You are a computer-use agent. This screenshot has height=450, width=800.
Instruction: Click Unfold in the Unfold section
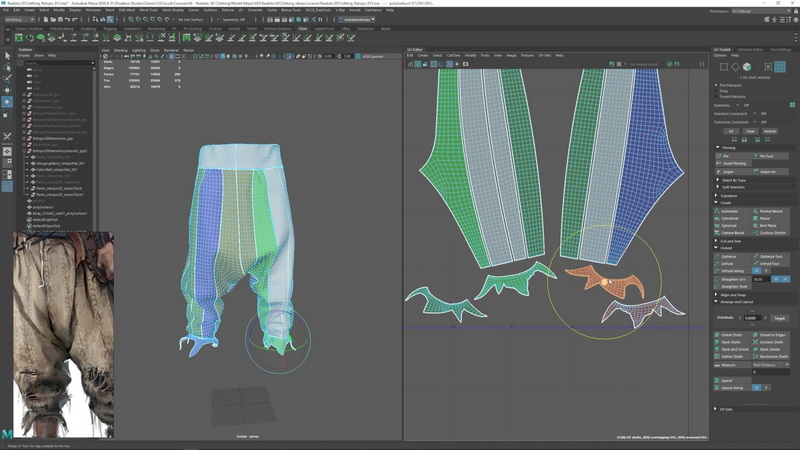pyautogui.click(x=733, y=264)
